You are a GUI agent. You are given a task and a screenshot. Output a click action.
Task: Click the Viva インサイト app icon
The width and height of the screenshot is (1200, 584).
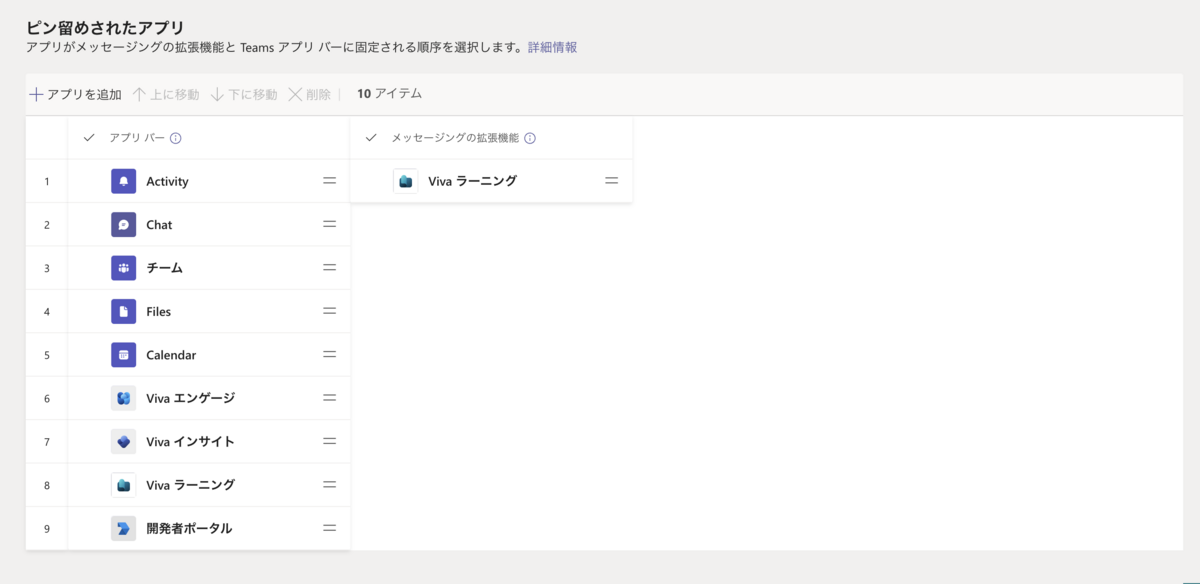(123, 441)
